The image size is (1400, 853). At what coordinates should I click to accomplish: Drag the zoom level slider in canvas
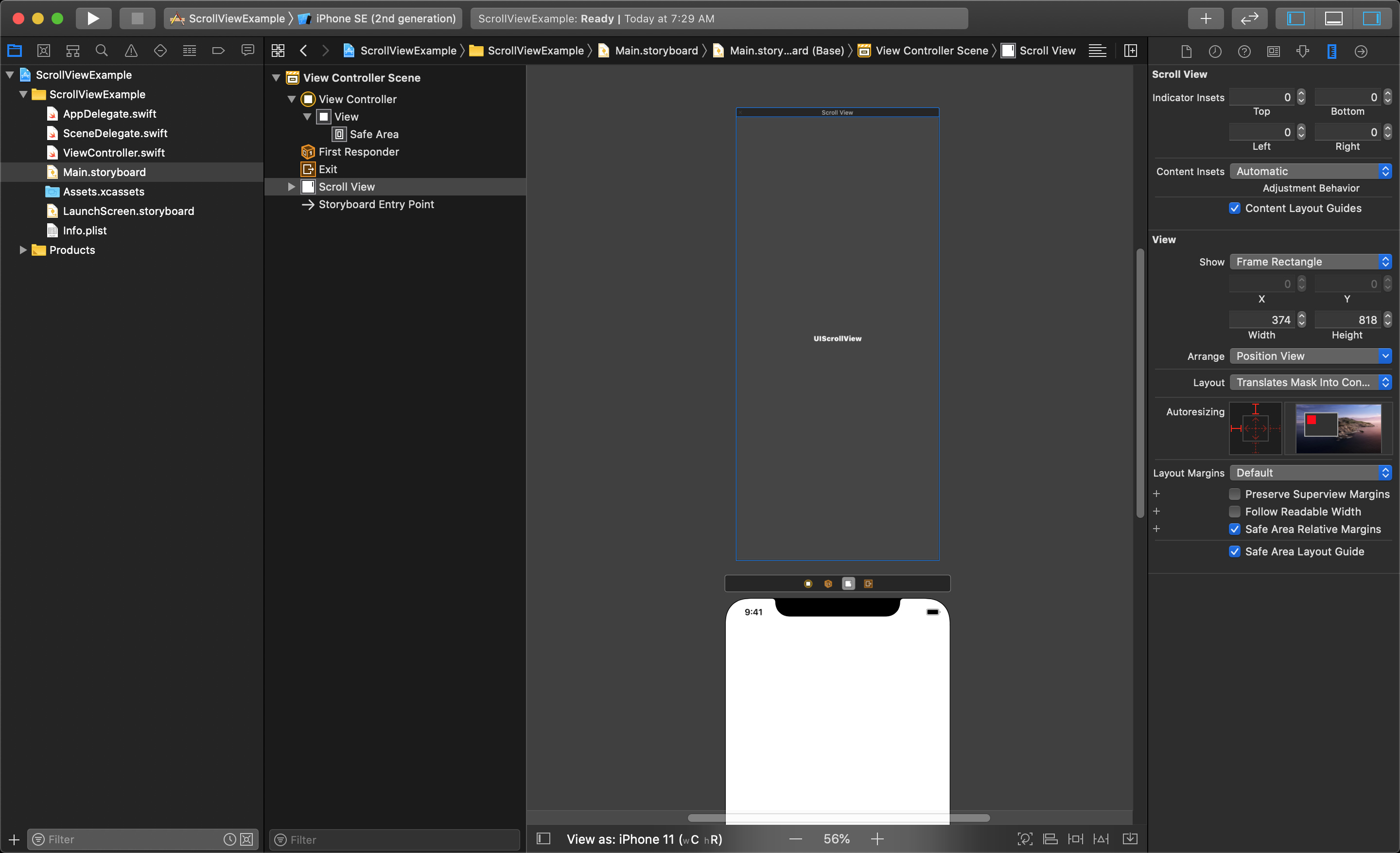click(x=836, y=839)
